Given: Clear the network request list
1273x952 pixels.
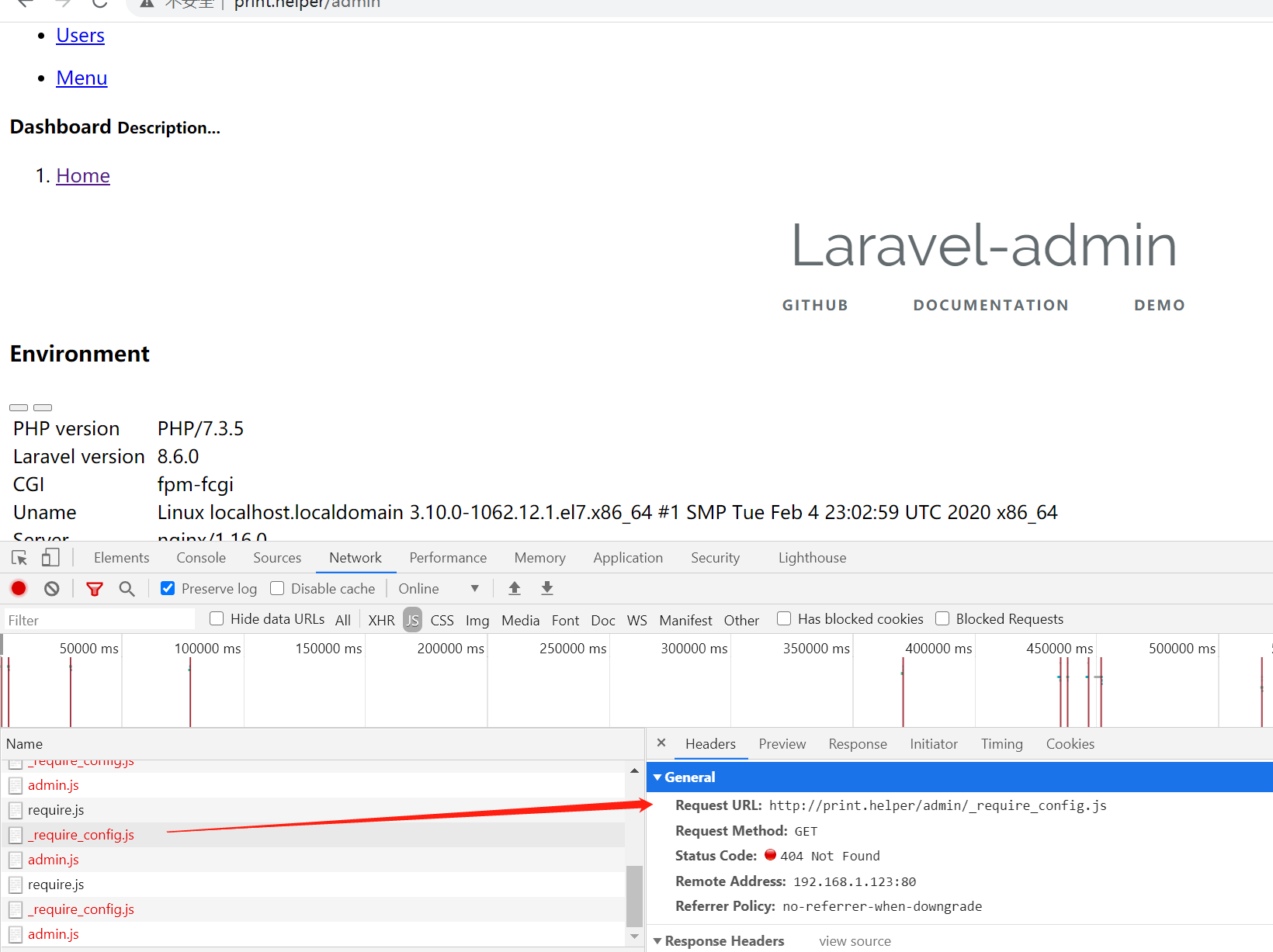Looking at the screenshot, I should coord(51,588).
